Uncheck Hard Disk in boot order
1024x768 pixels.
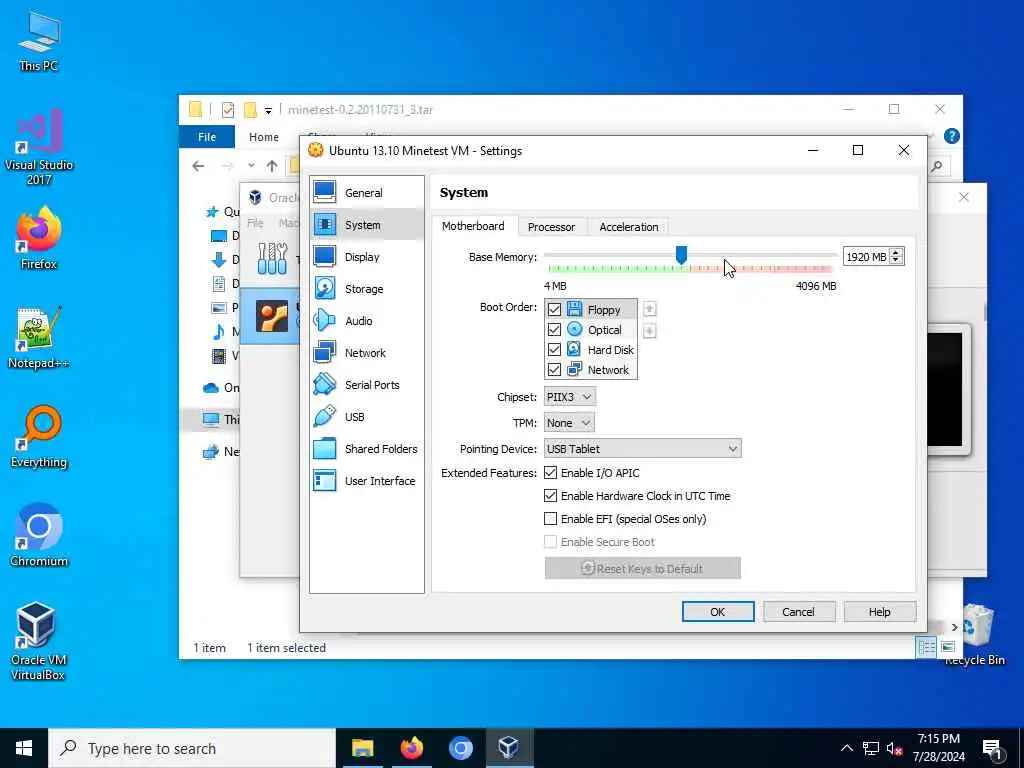[x=554, y=350]
